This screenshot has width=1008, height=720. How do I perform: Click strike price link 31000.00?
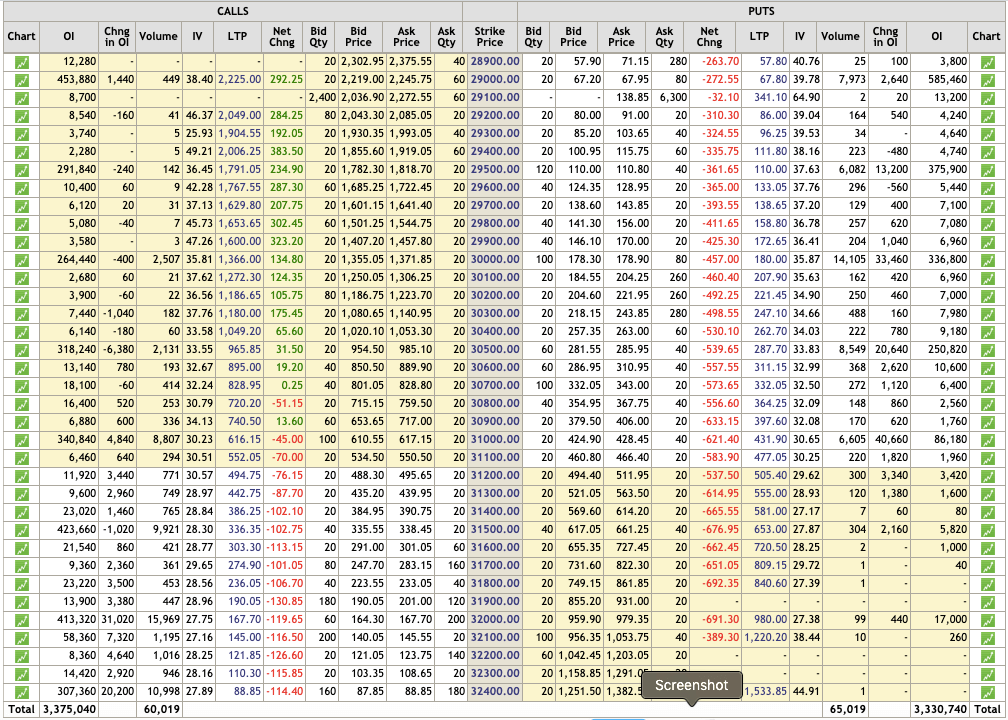(x=495, y=440)
